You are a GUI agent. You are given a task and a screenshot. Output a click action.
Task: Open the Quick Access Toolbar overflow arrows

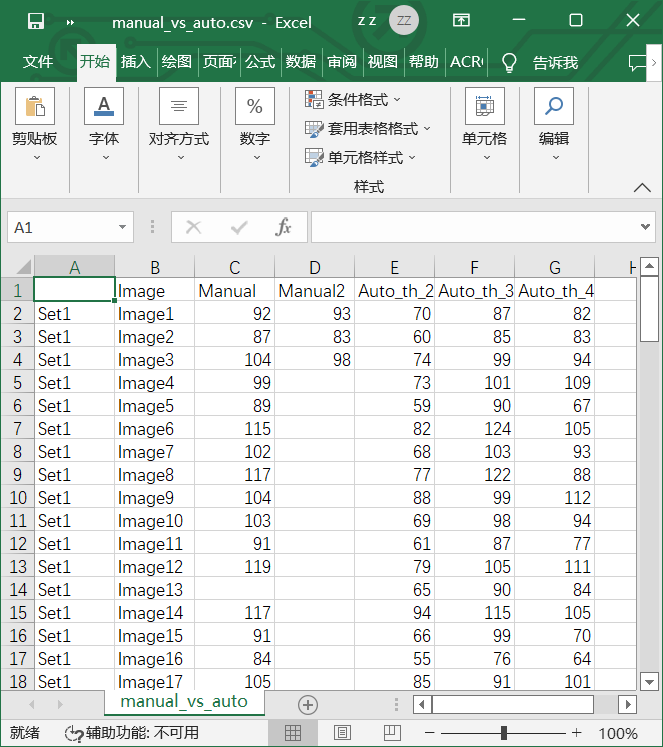coord(70,22)
